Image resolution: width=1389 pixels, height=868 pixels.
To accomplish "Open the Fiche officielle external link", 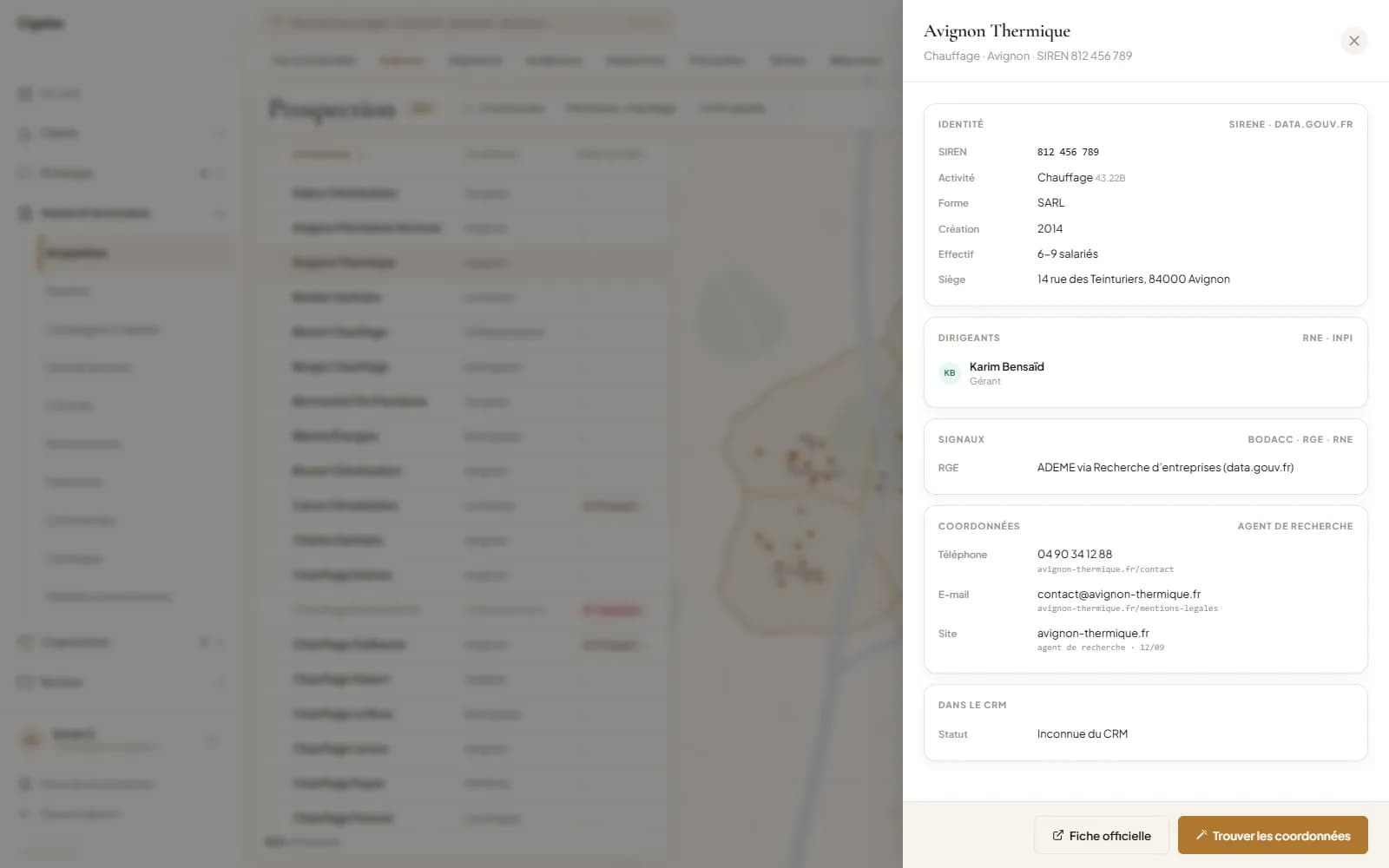I will point(1101,835).
